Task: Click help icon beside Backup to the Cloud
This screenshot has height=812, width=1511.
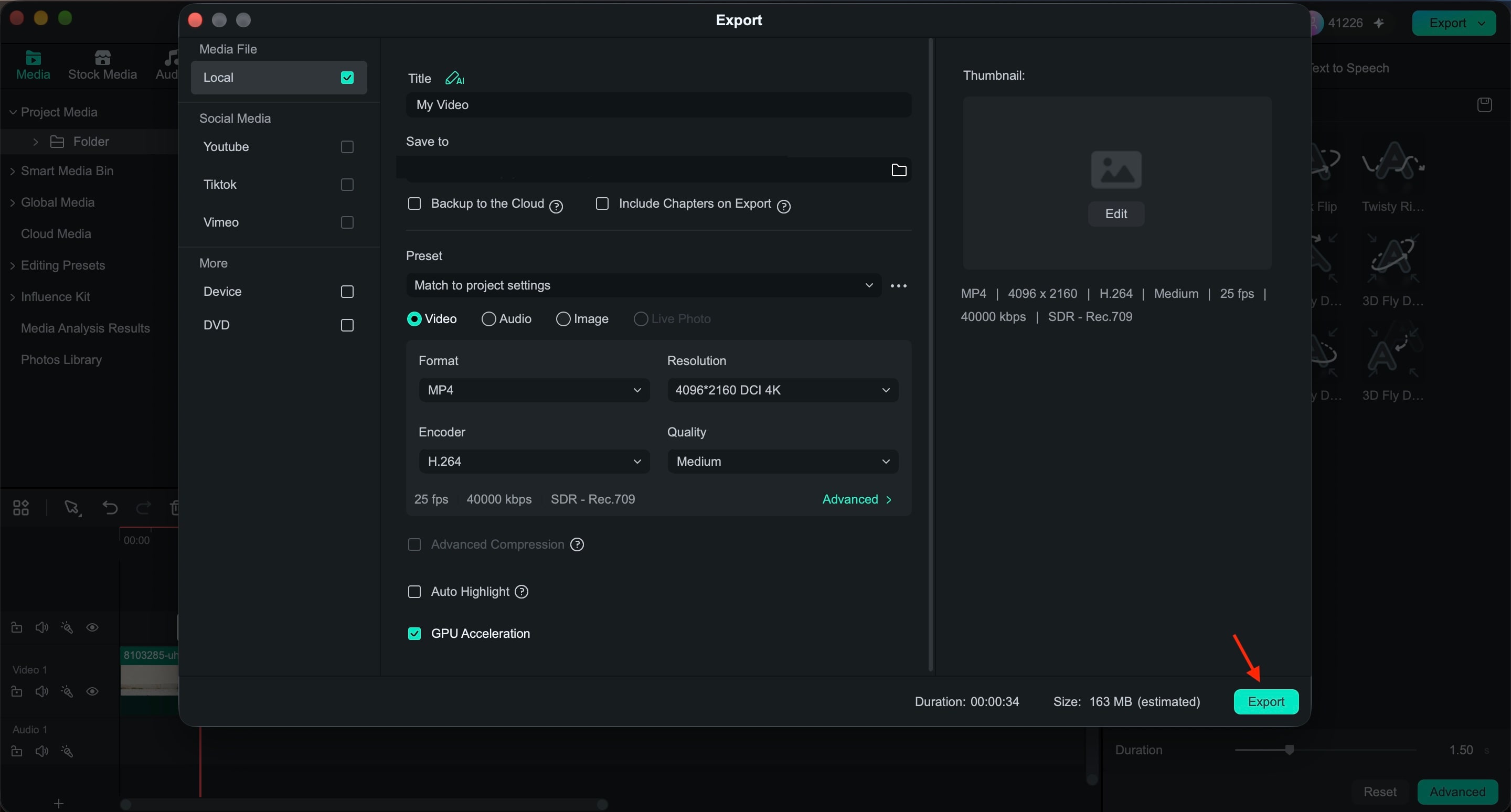Action: [x=556, y=206]
